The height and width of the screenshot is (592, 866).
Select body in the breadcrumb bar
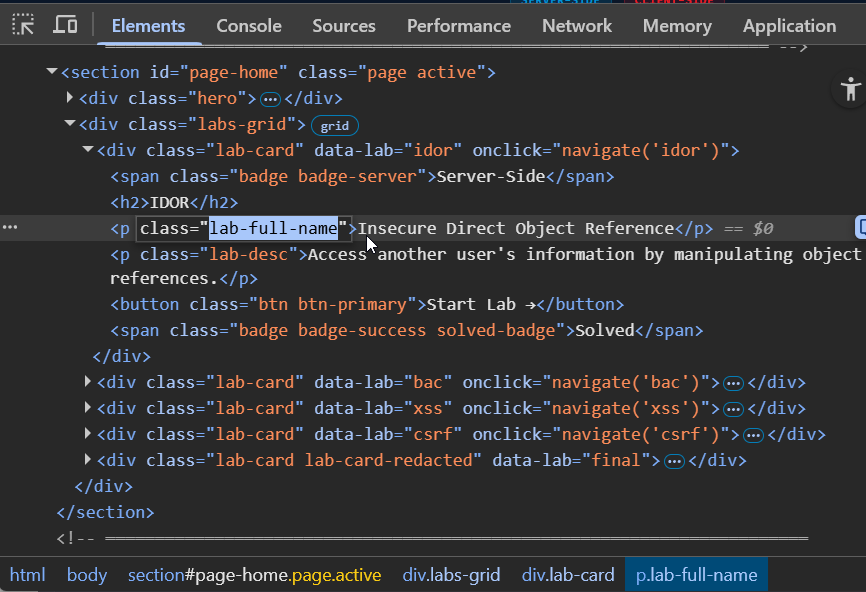pos(87,575)
